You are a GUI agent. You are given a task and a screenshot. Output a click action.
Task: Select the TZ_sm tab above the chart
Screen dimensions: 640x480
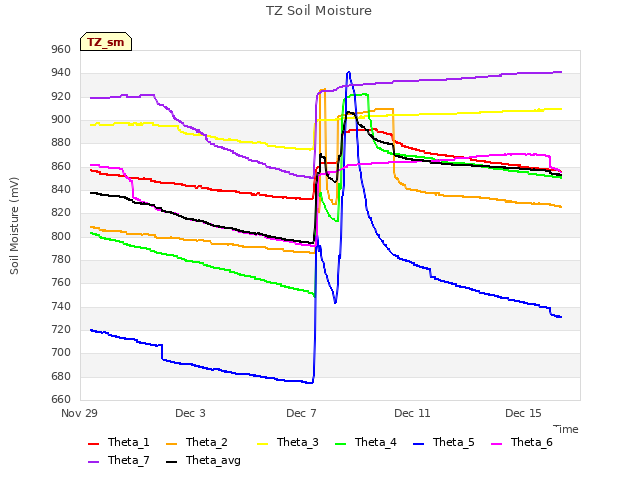coord(106,42)
